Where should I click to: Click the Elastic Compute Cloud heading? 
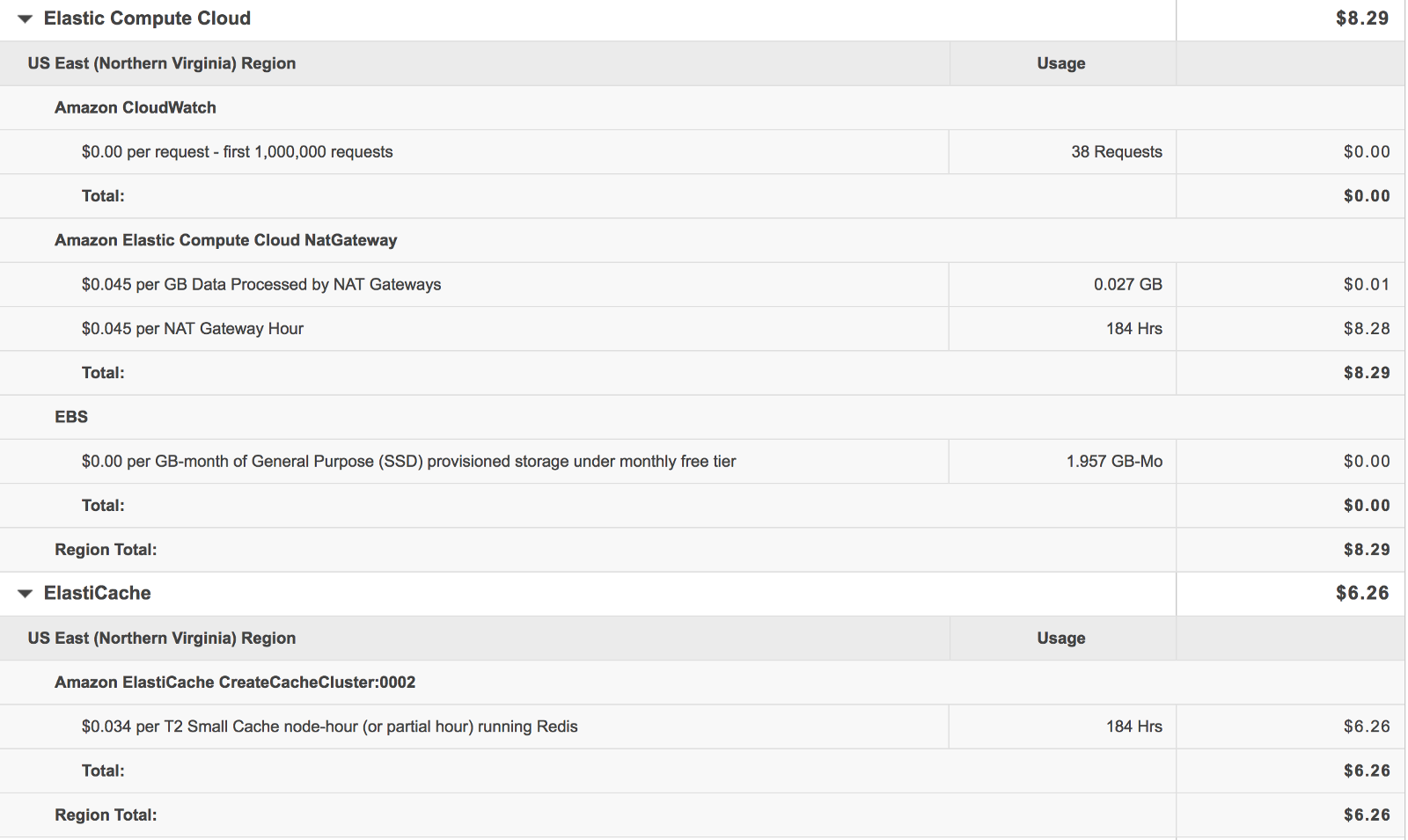147,18
